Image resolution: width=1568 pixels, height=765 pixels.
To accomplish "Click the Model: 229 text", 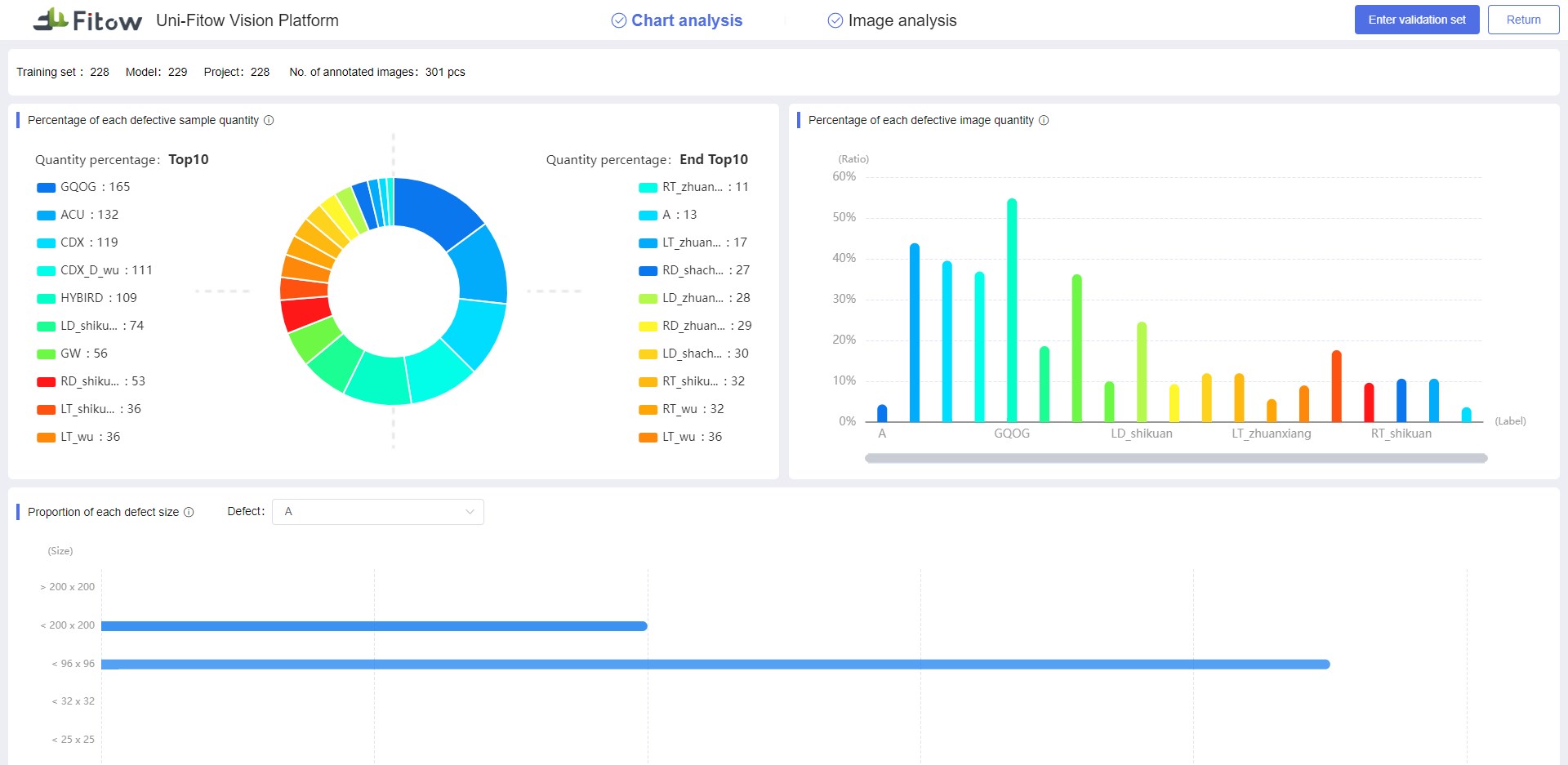I will click(157, 72).
